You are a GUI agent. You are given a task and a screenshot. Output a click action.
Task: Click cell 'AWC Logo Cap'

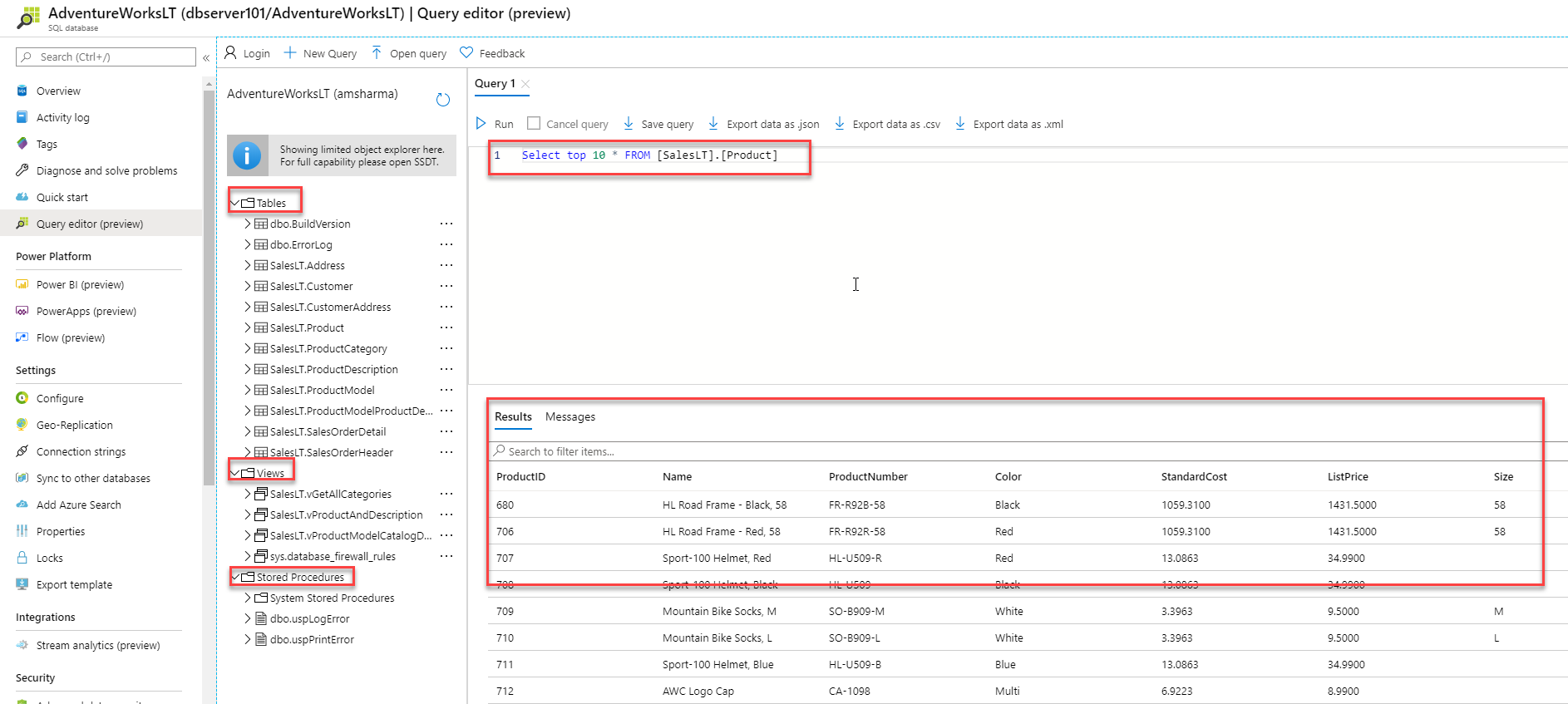pyautogui.click(x=698, y=691)
